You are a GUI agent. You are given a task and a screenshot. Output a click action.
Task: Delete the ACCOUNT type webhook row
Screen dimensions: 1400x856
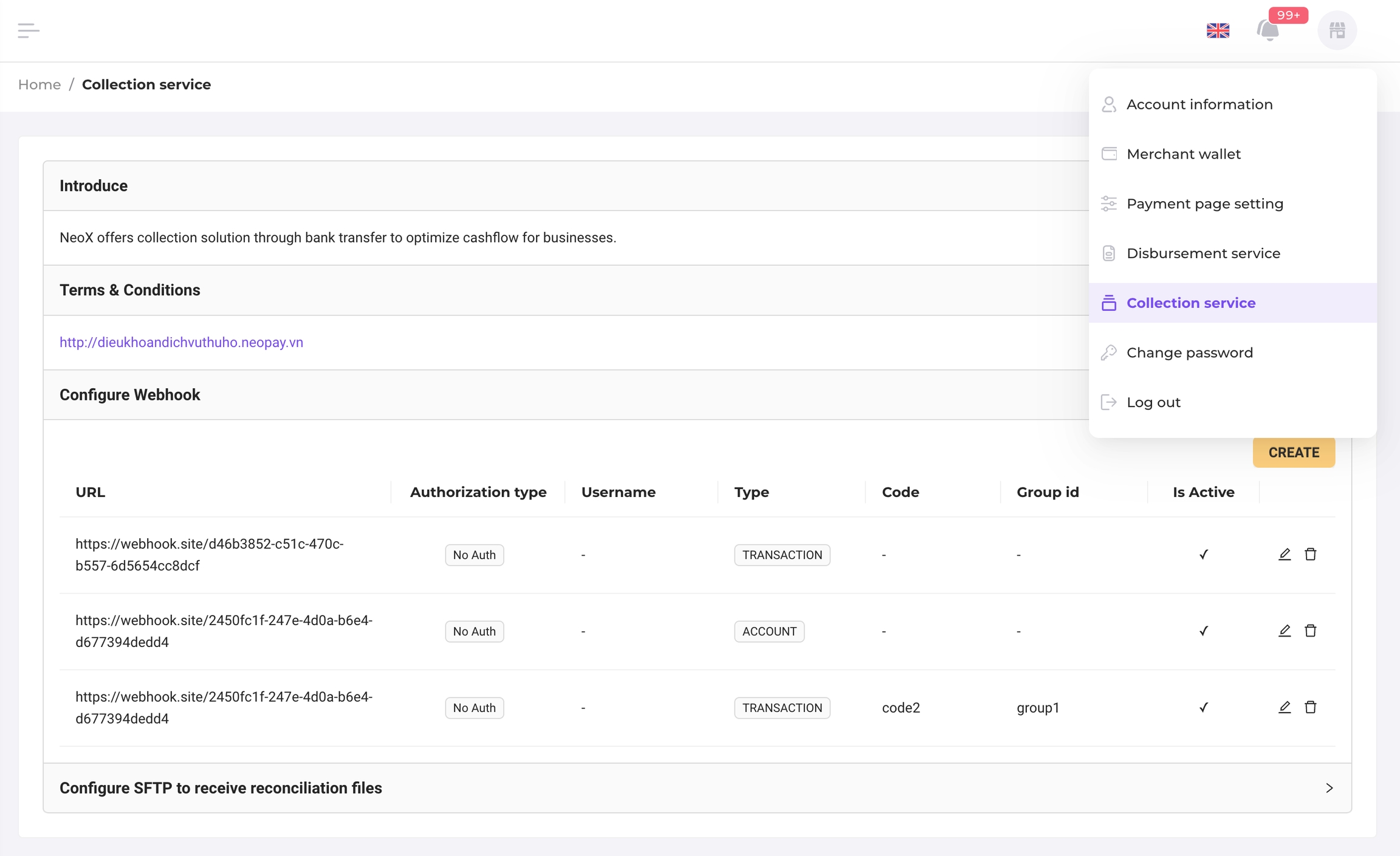click(x=1310, y=631)
